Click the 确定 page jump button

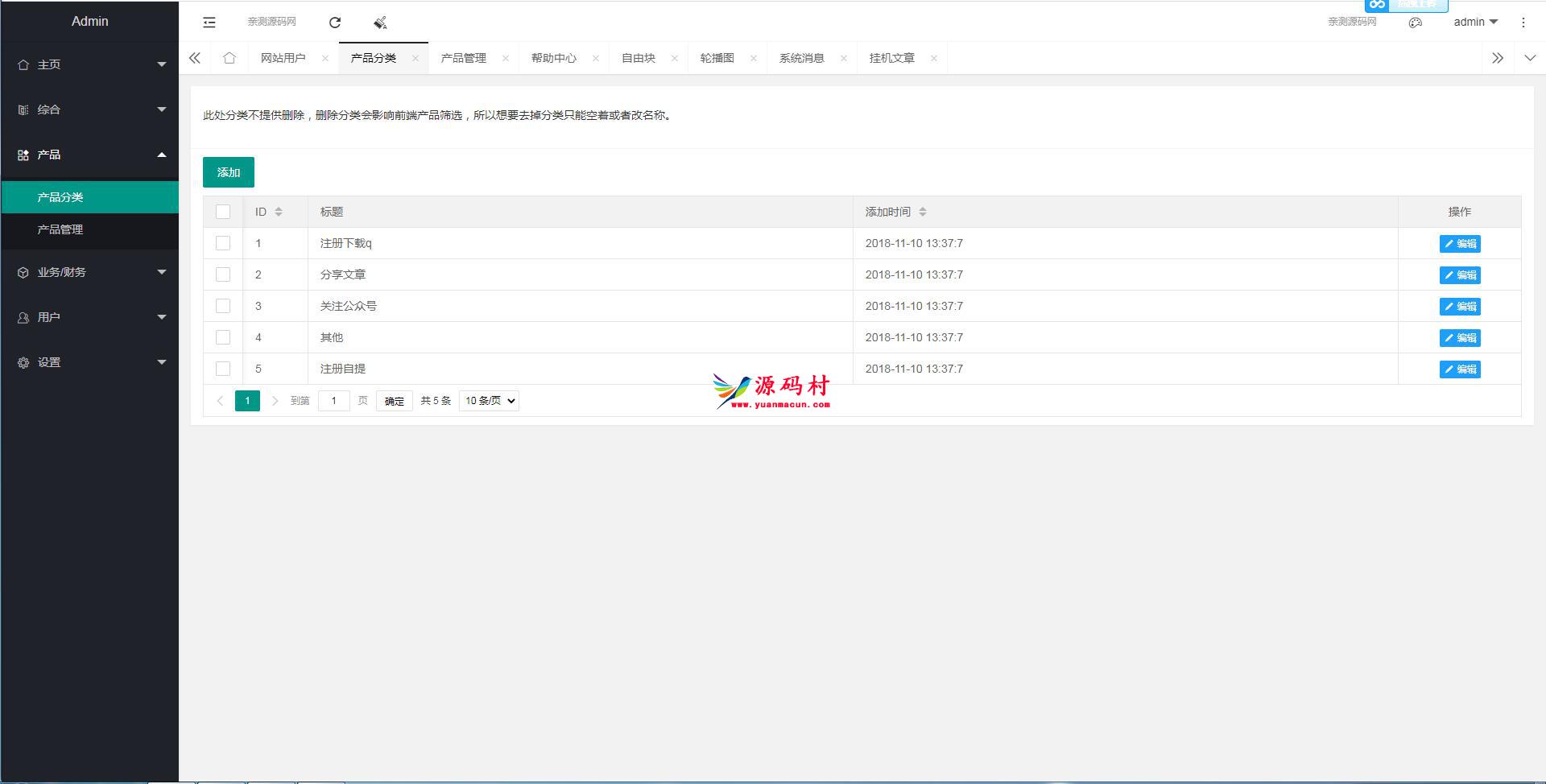point(395,401)
